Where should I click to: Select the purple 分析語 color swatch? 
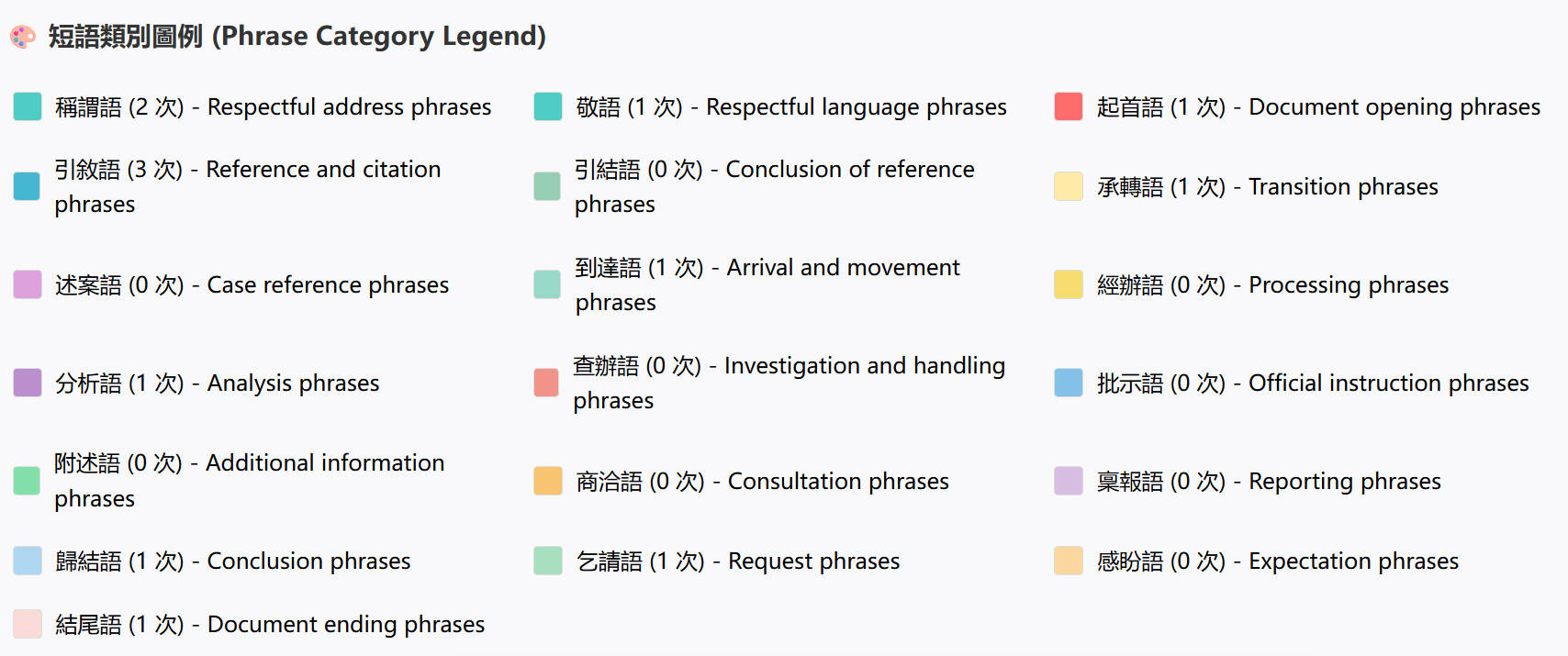[x=28, y=383]
